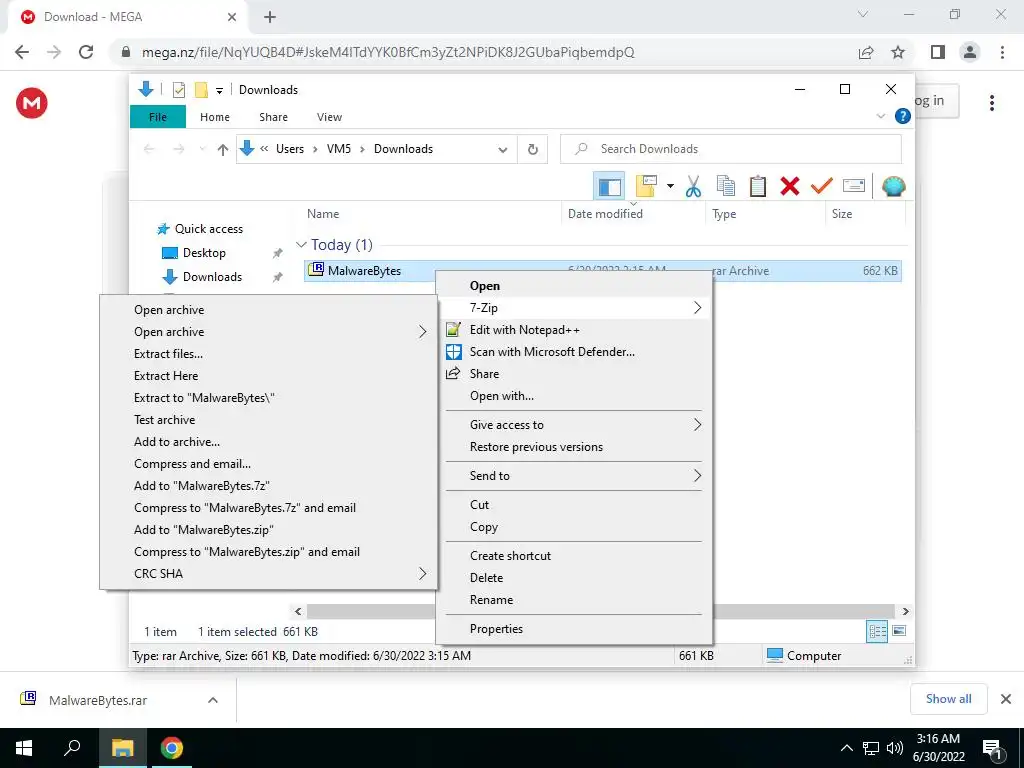The height and width of the screenshot is (768, 1024).
Task: Click the Windows Start button
Action: point(24,748)
